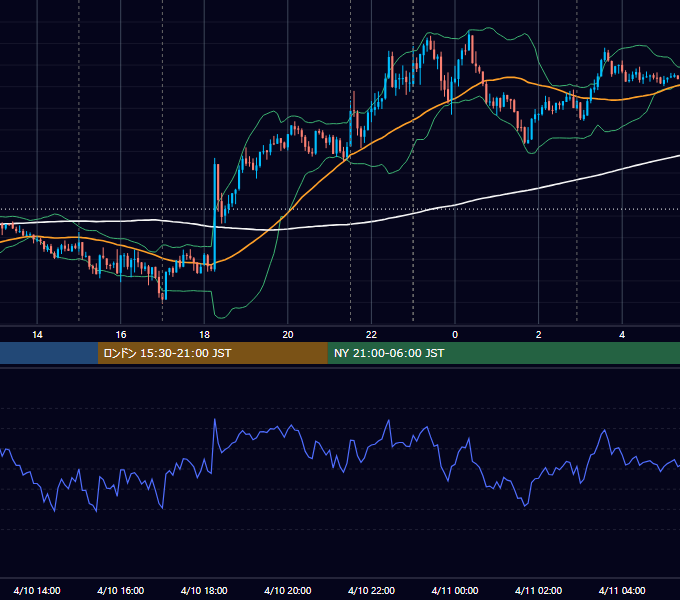Image resolution: width=680 pixels, height=600 pixels.
Task: Click the 4/10 18:00 time label
Action: coord(204,590)
